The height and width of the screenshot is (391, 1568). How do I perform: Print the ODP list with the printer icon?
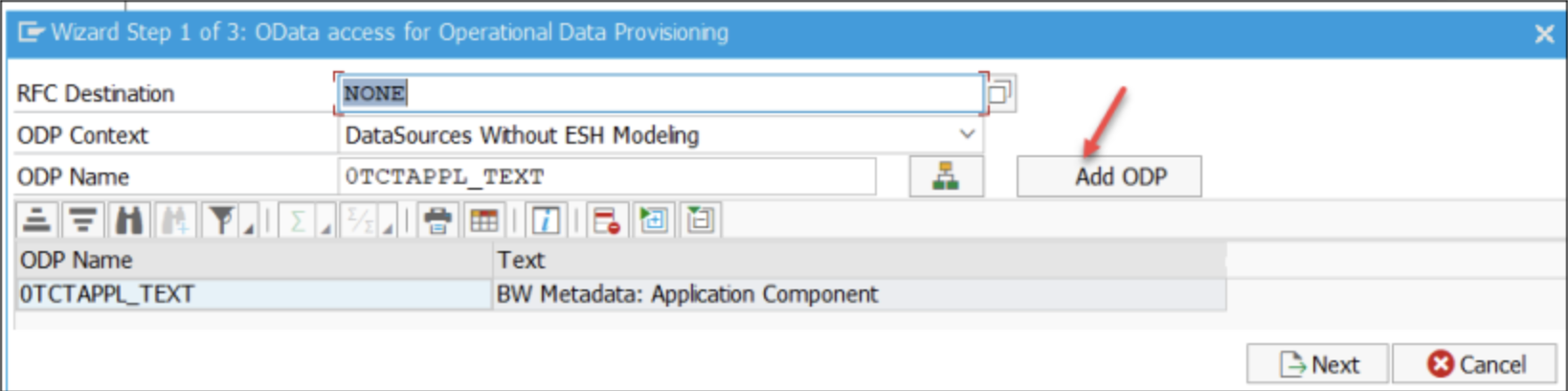tap(437, 220)
